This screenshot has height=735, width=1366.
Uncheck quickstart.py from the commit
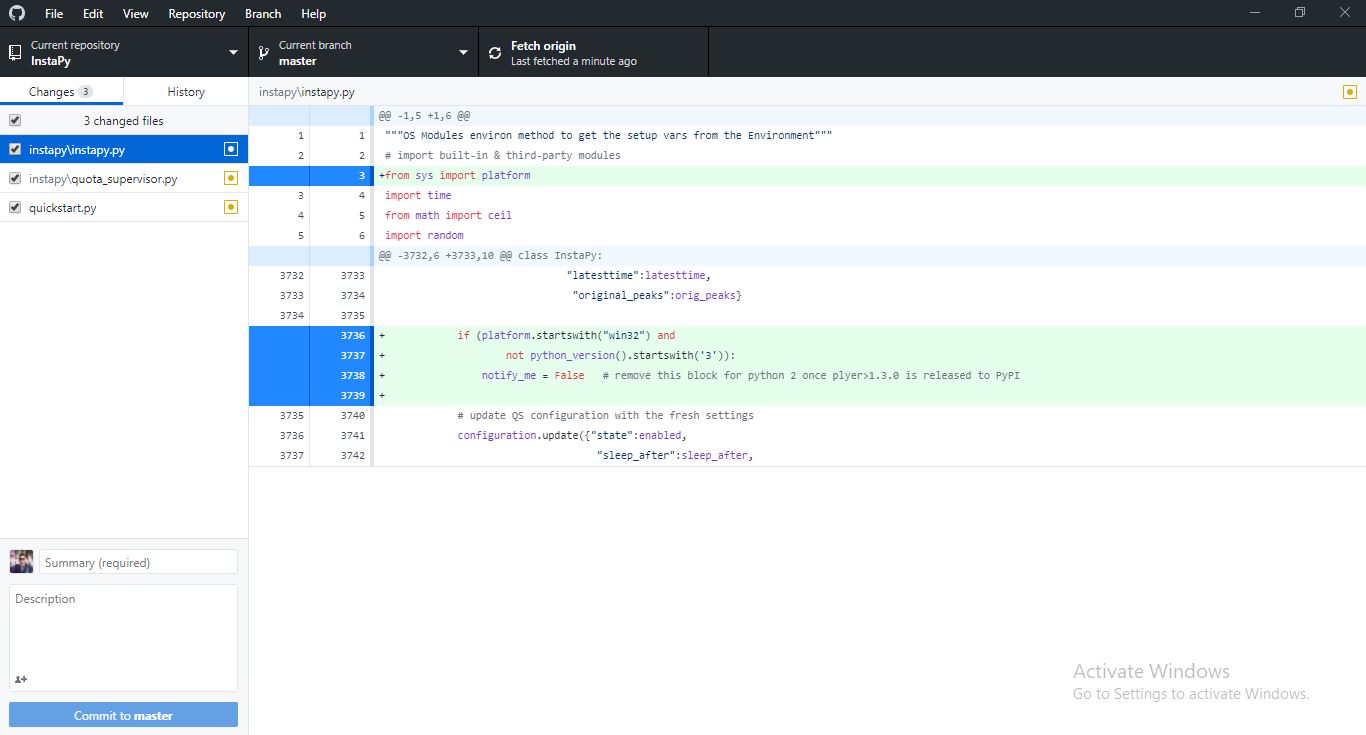(x=14, y=207)
